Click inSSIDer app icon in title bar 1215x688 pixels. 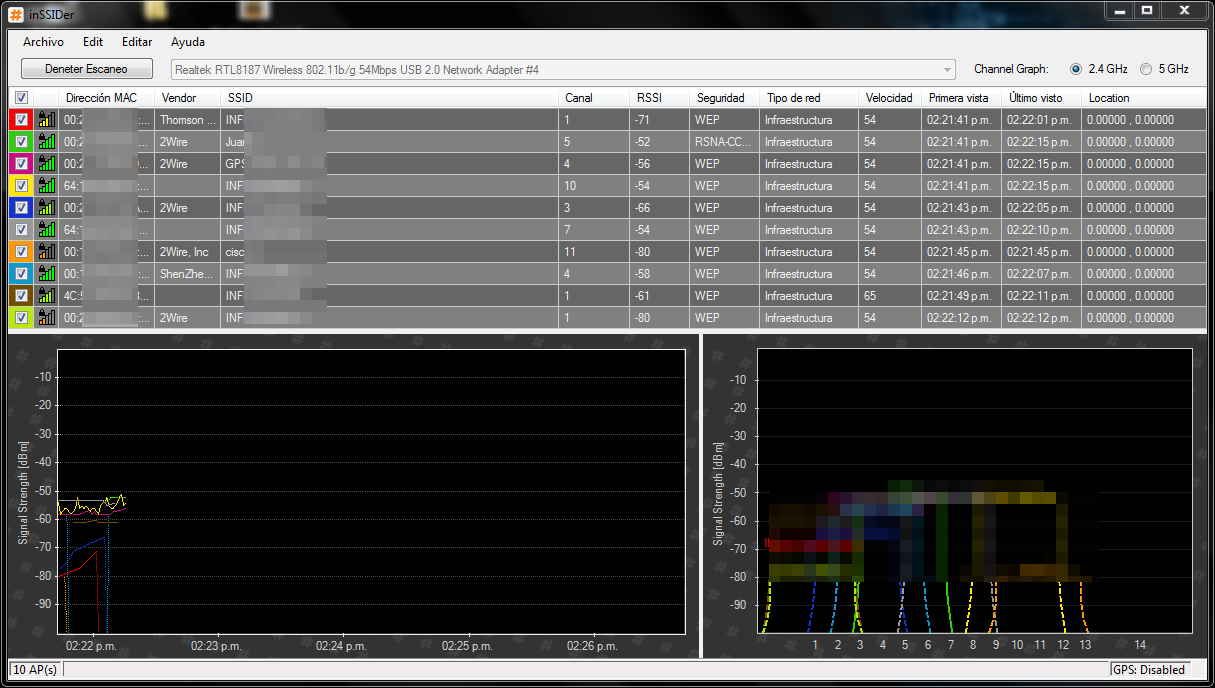(x=16, y=12)
